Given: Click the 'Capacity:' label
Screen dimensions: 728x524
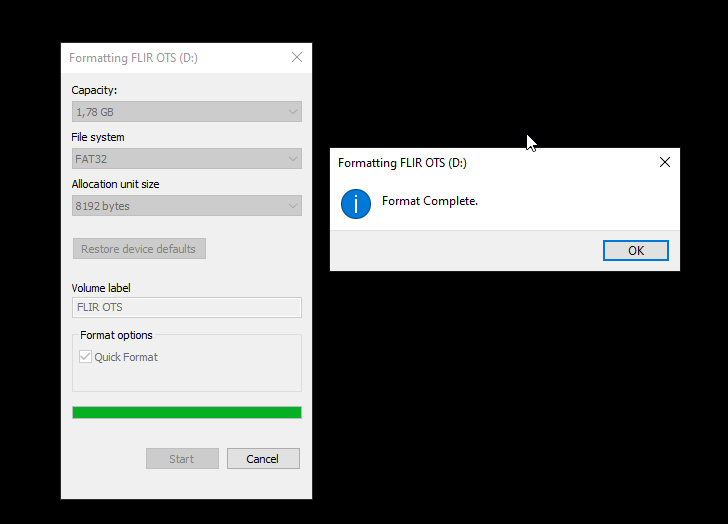Looking at the screenshot, I should click(x=94, y=90).
